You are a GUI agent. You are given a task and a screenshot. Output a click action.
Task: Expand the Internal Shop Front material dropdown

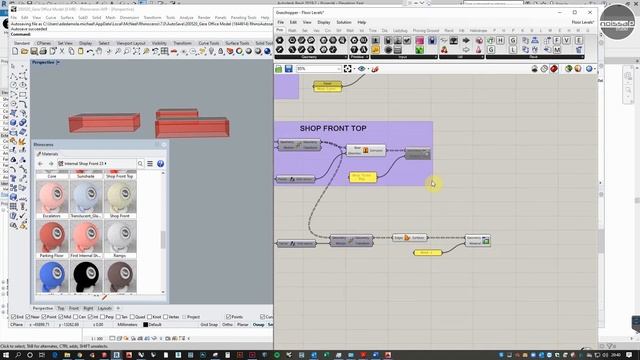(105, 164)
